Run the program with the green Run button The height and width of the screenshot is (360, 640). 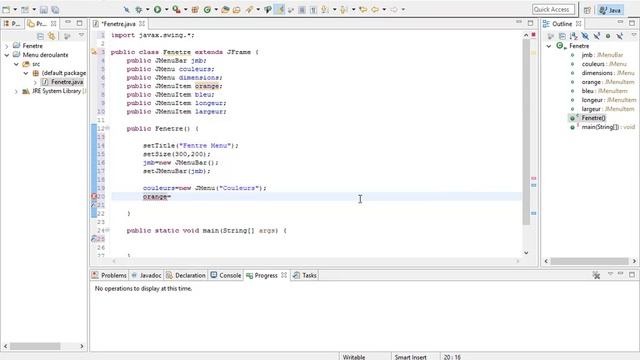coord(157,9)
